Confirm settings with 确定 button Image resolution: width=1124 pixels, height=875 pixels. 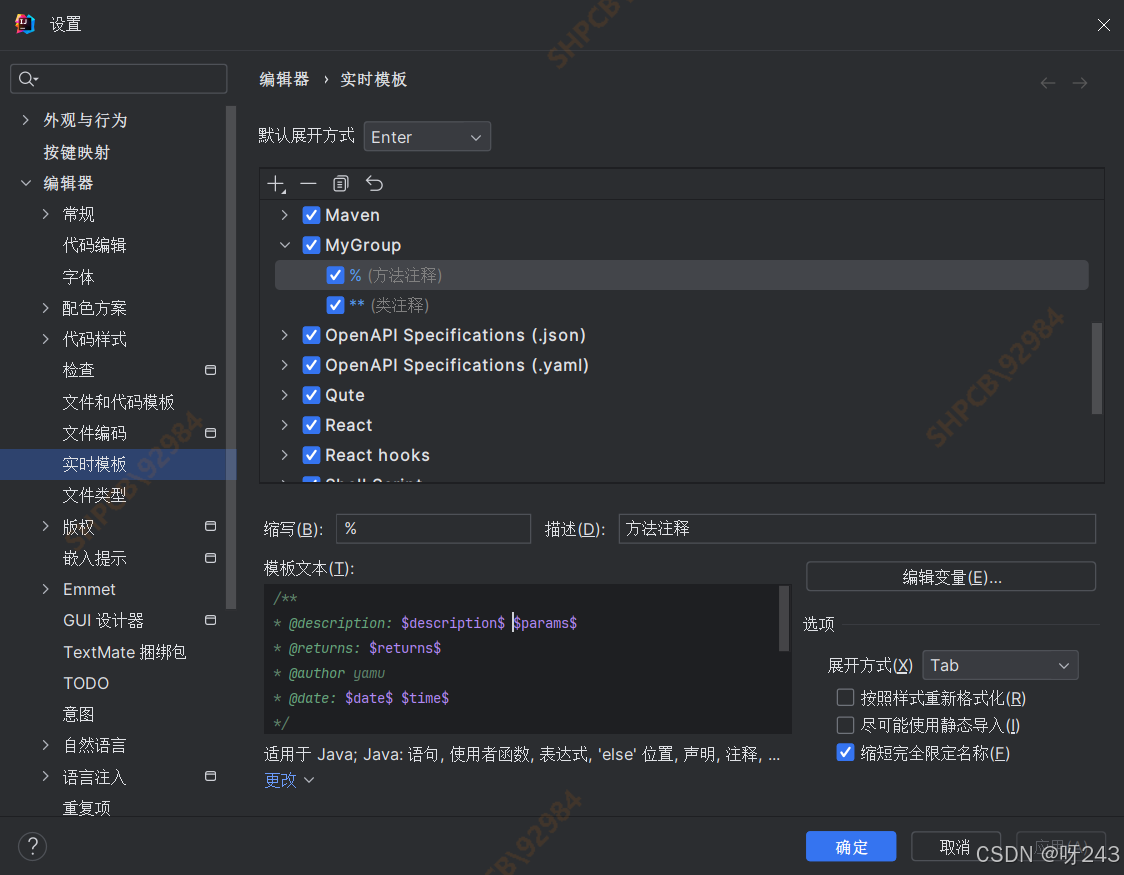(x=851, y=846)
